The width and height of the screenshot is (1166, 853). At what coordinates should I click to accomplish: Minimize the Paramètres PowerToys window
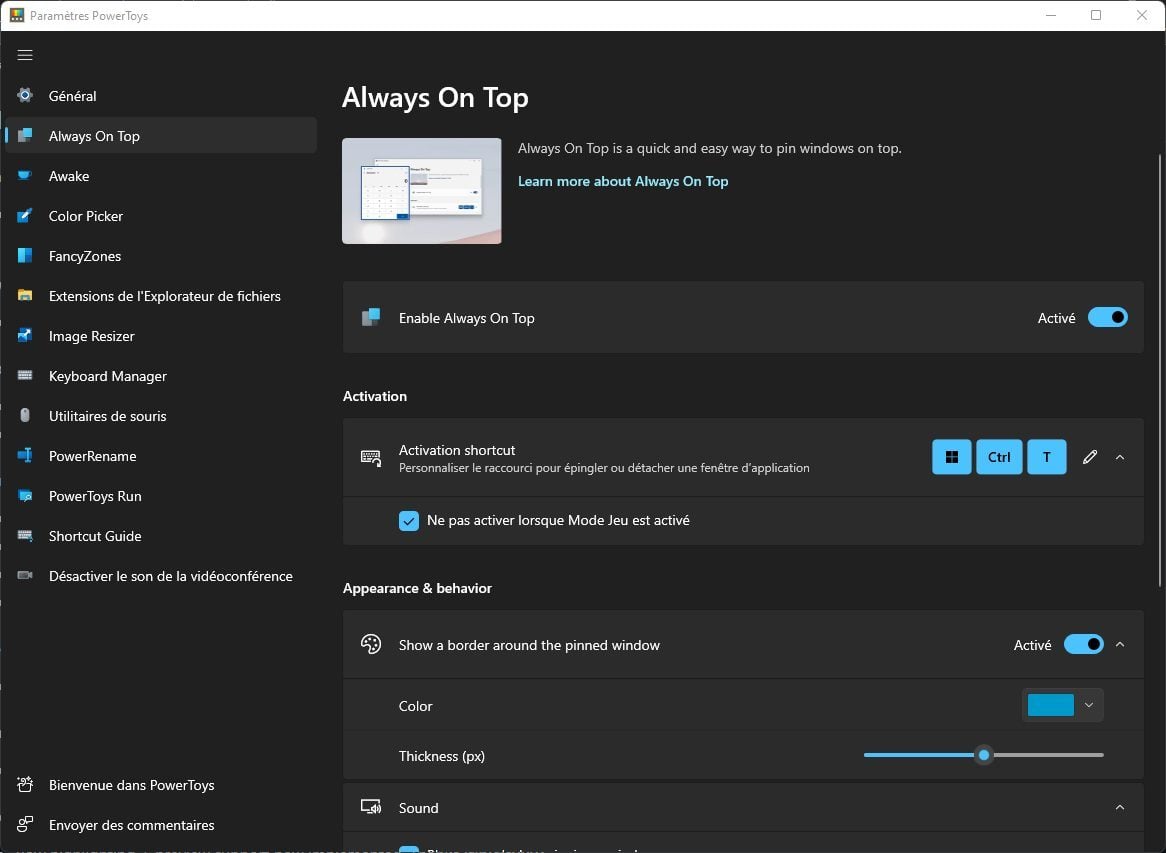pos(1051,15)
